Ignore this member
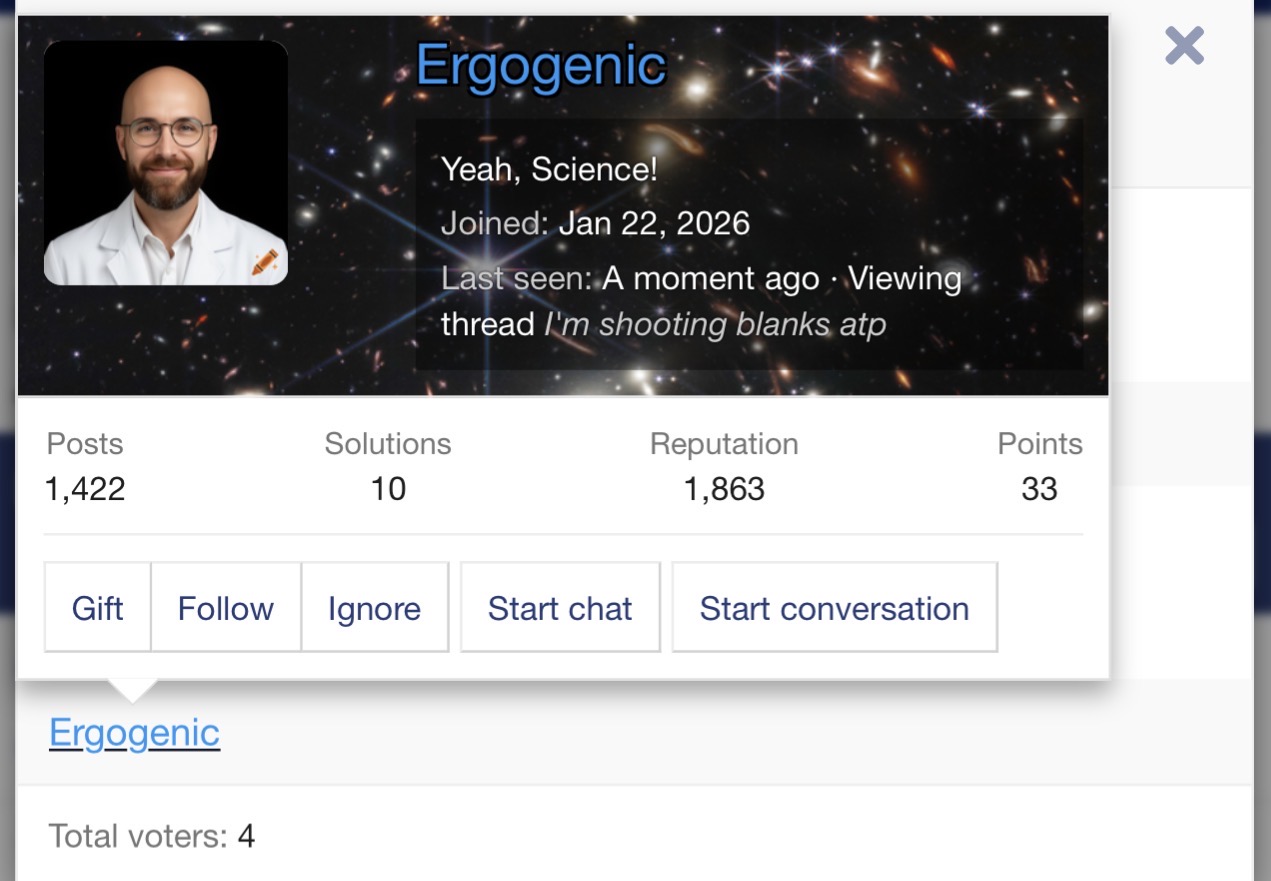1271x881 pixels. tap(374, 608)
